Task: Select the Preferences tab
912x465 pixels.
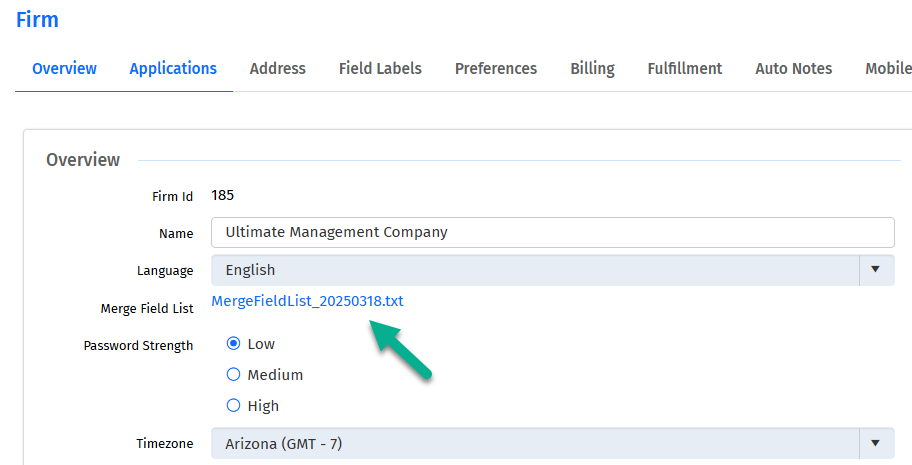Action: tap(496, 69)
